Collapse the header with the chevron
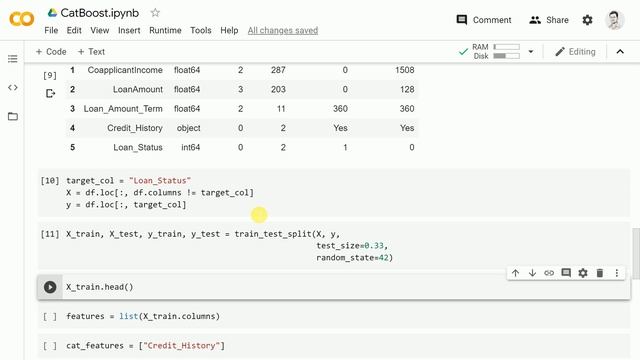640x360 pixels. [x=620, y=51]
